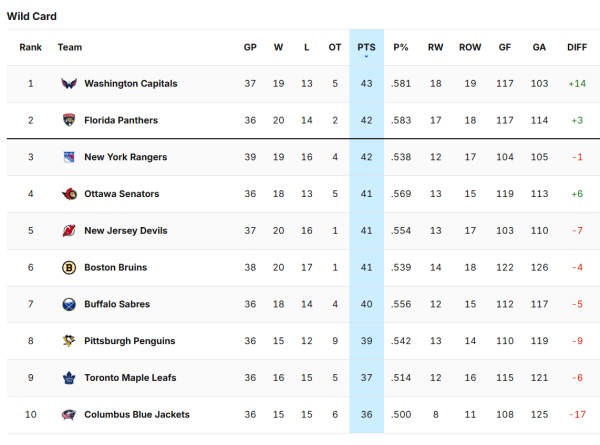
Task: Open the Toronto Maple Leafs team link
Action: coord(129,378)
